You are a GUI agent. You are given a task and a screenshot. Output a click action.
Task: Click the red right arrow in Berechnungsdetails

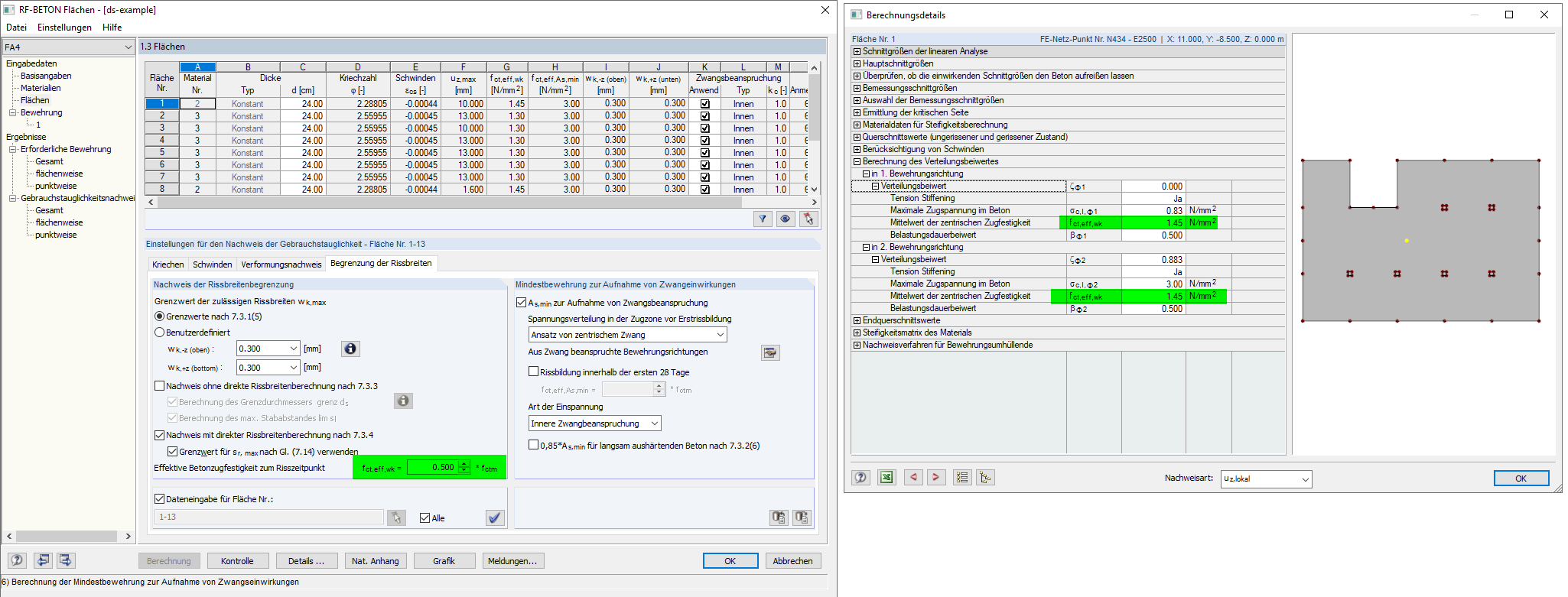(x=936, y=478)
